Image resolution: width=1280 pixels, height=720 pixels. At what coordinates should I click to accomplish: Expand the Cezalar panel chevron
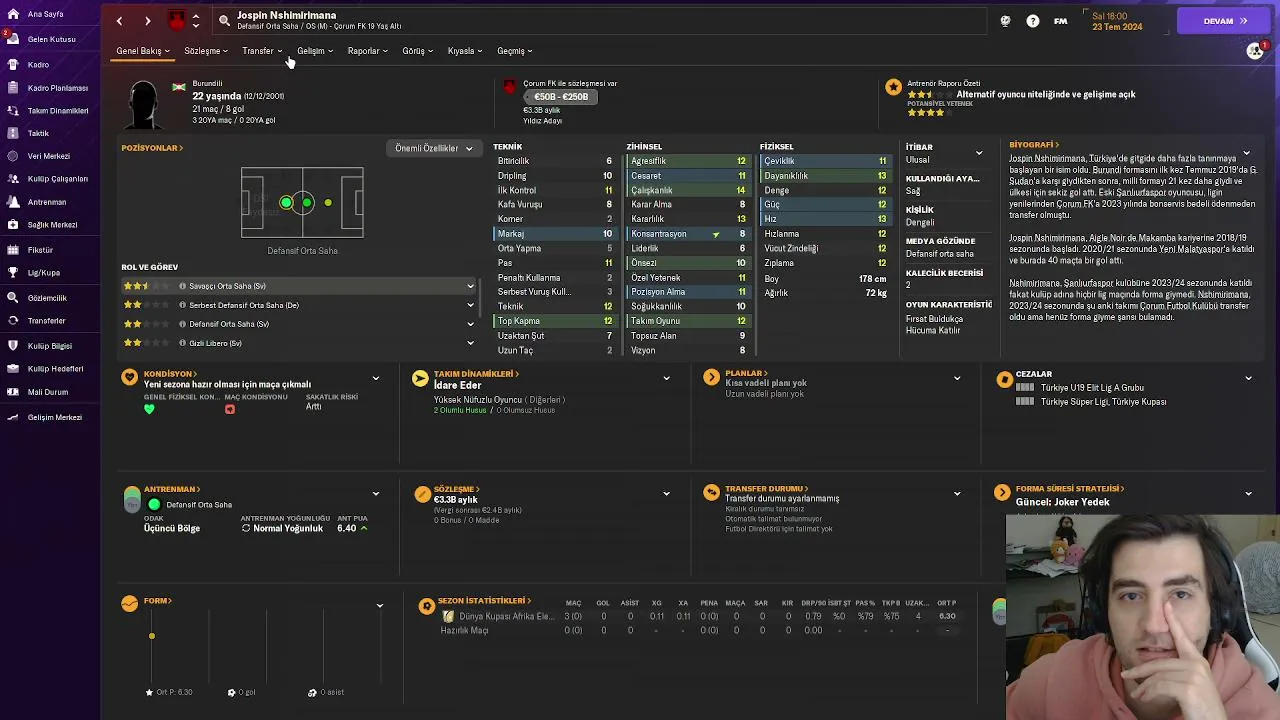[x=1248, y=378]
